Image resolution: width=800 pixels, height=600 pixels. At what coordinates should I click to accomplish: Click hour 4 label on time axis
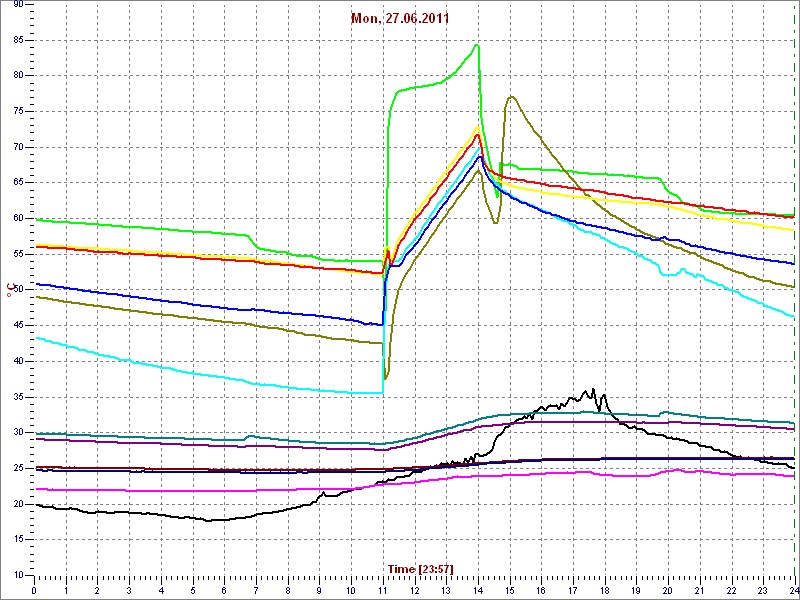pos(161,592)
